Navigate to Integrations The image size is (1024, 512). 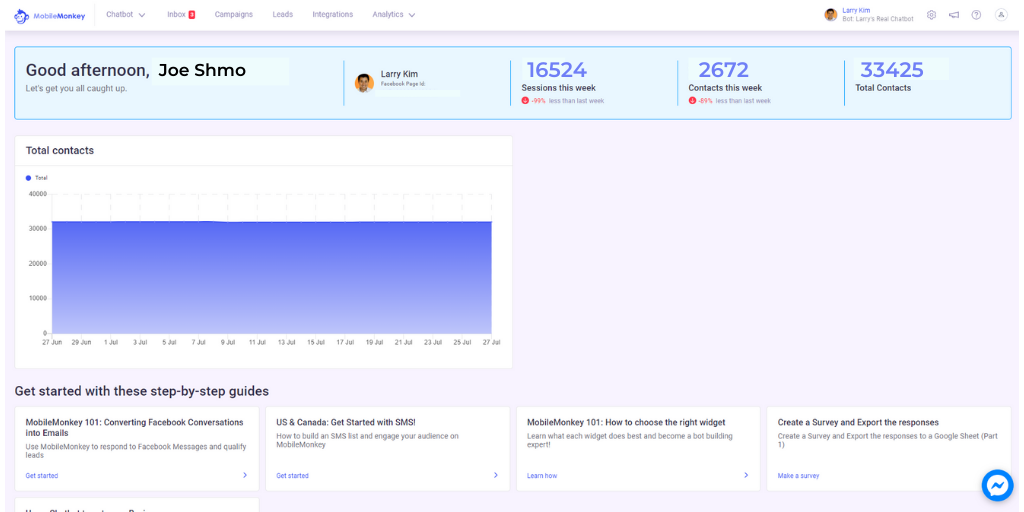(332, 14)
